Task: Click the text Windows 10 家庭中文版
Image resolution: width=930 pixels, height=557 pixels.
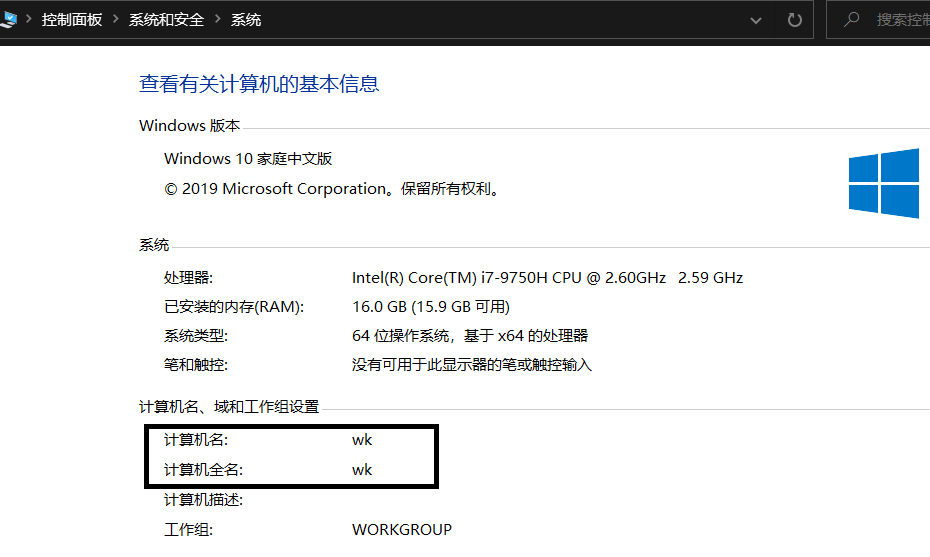Action: tap(248, 158)
